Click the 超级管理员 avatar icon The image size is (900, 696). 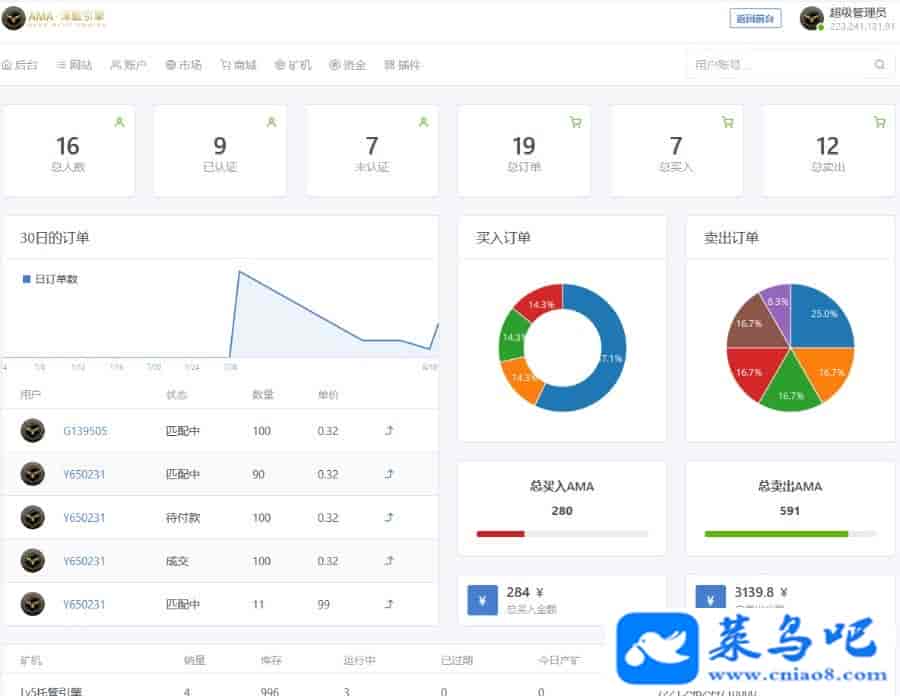pyautogui.click(x=811, y=18)
